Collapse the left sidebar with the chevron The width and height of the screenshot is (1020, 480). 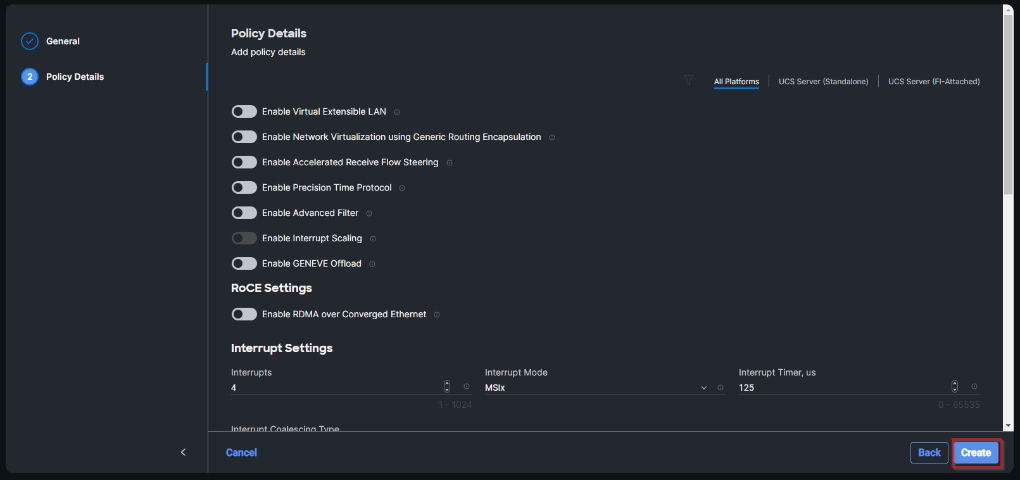coord(183,452)
